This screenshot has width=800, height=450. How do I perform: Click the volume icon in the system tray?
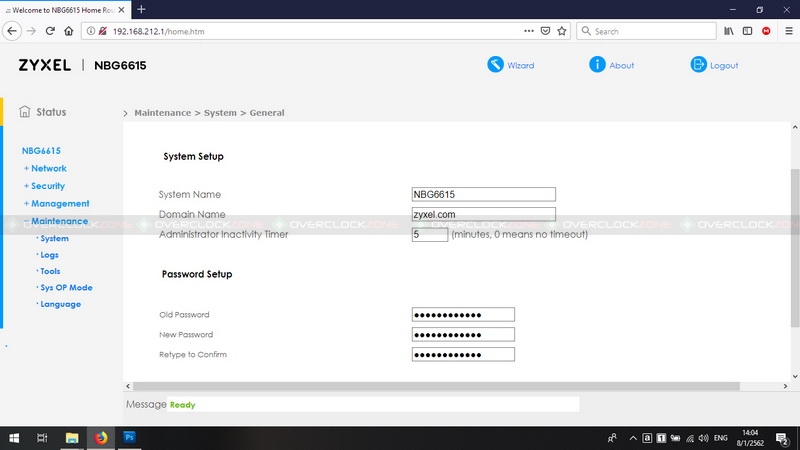coord(704,438)
